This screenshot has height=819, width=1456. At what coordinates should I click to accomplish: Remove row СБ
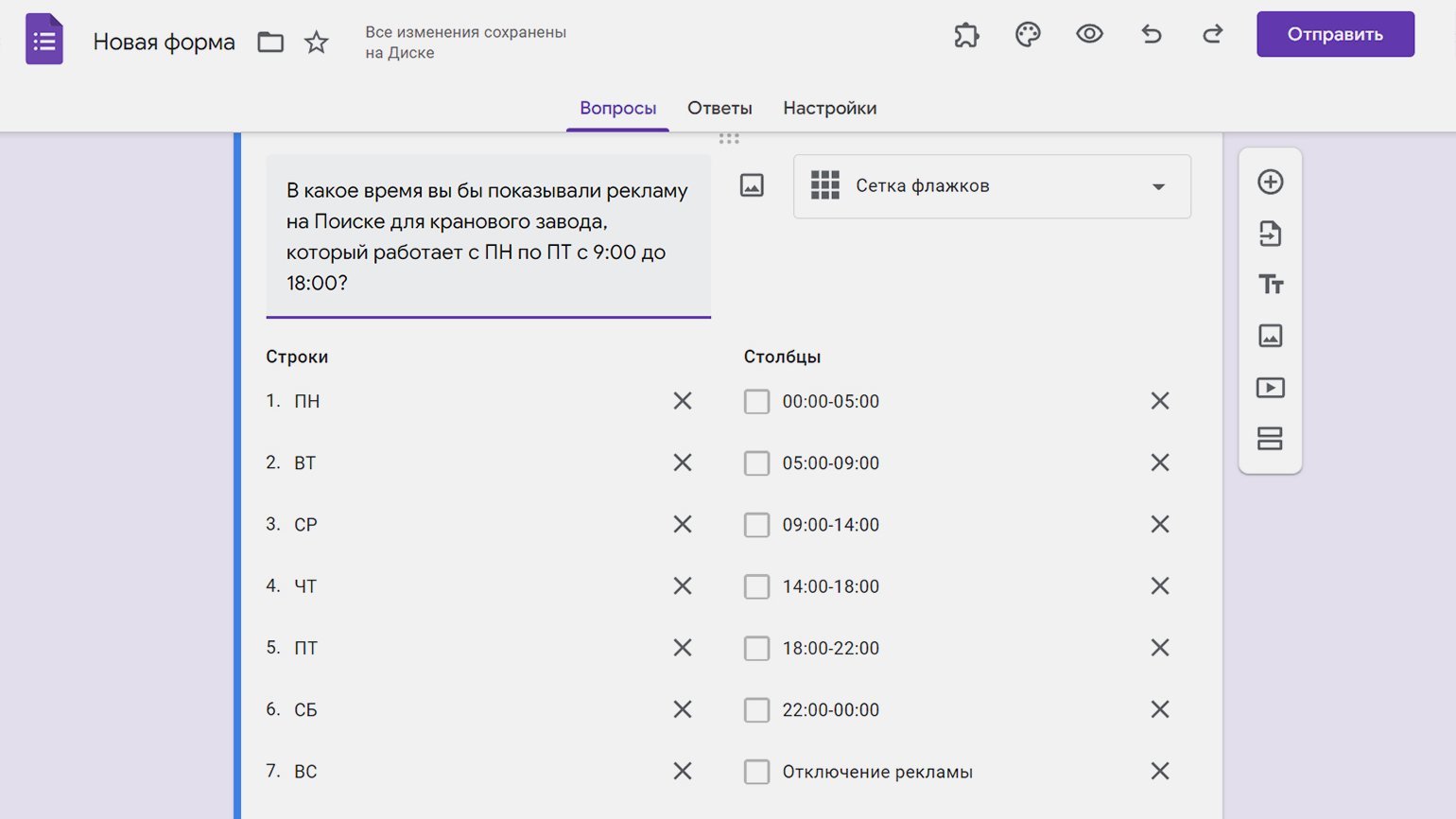(683, 709)
